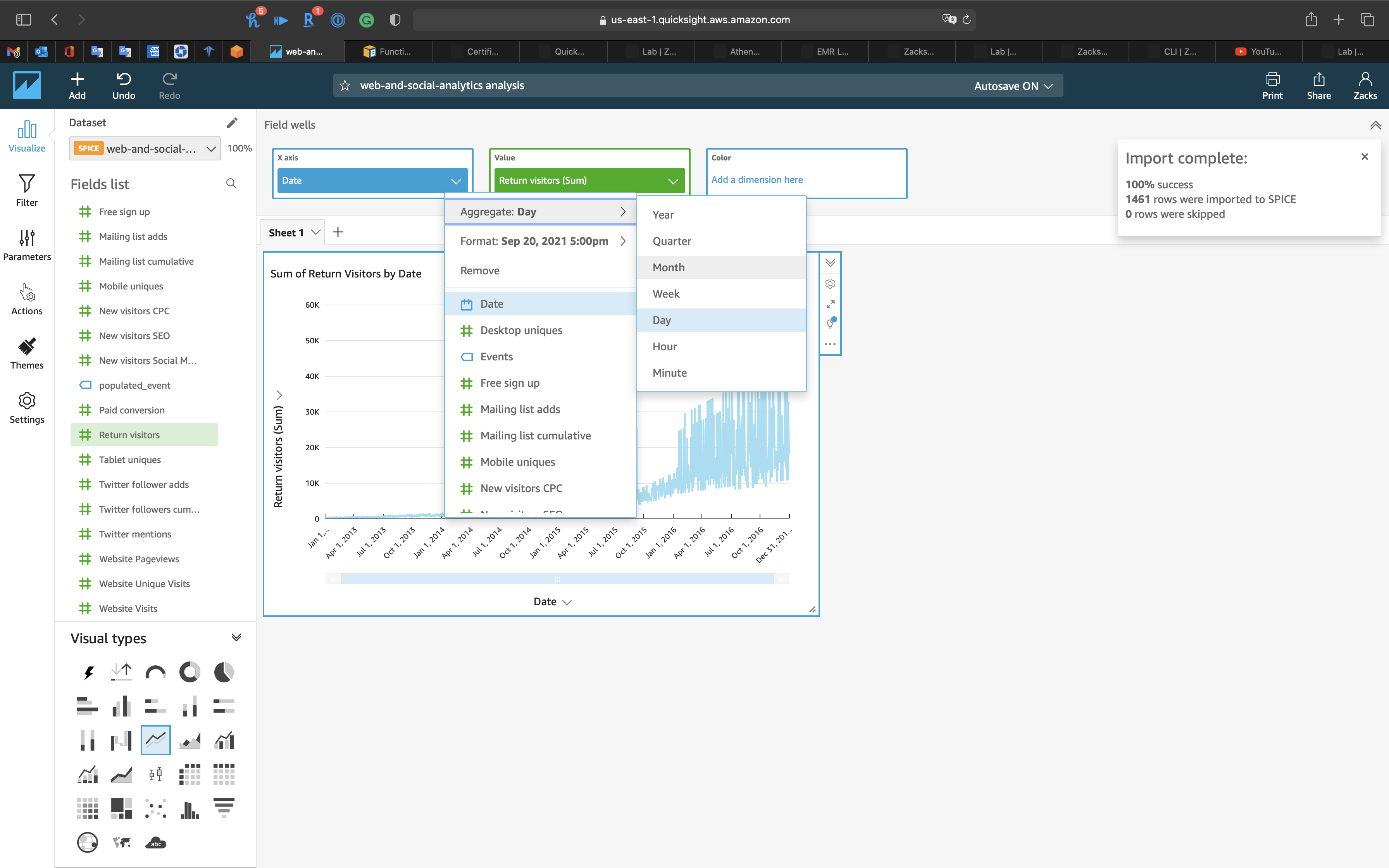Select Remove from the field menu
The image size is (1389, 868).
(x=480, y=270)
